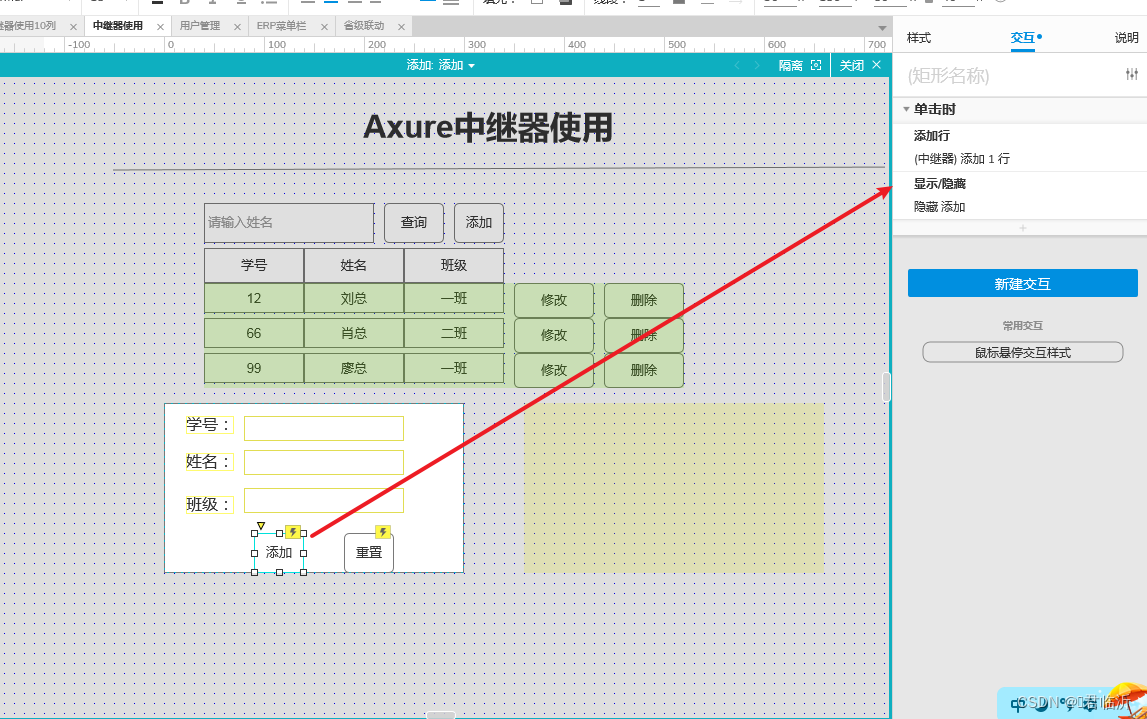Select the cell containing 二班
The height and width of the screenshot is (719, 1147).
click(x=454, y=334)
